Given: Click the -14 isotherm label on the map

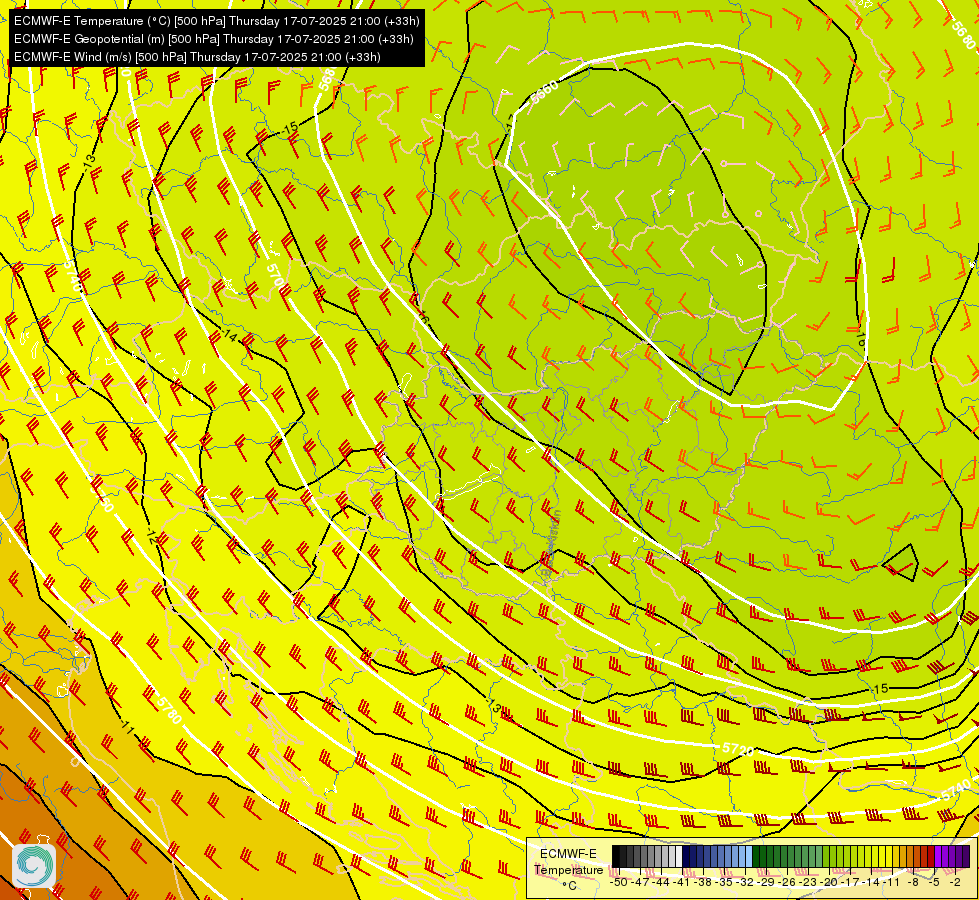Looking at the screenshot, I should 229,337.
